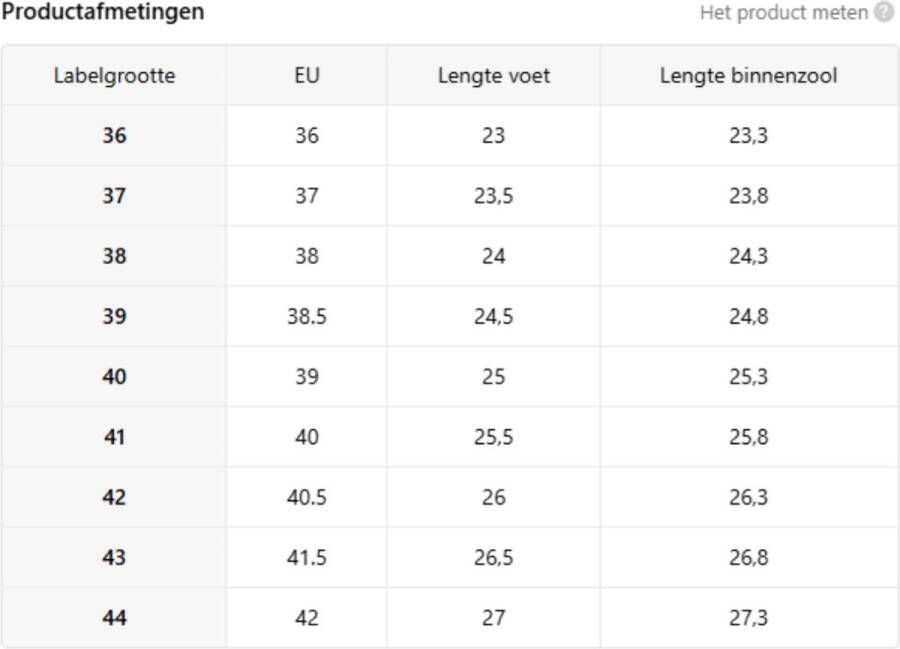Select label size 39 row
Screen dimensions: 900x649
coord(450,317)
